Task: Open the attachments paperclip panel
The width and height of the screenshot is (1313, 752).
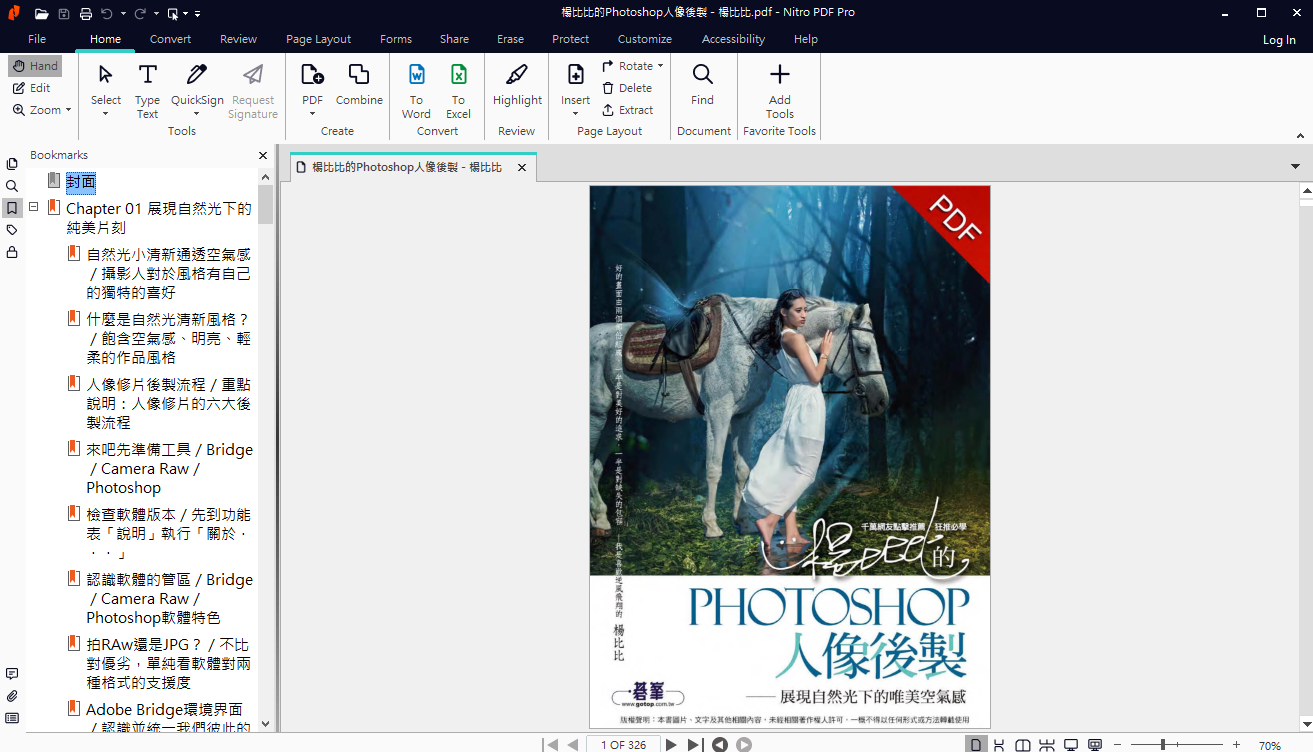Action: click(x=12, y=696)
